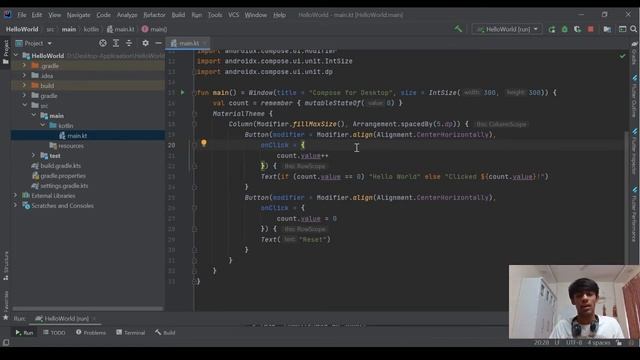Expand External Libraries node

tap(16, 196)
